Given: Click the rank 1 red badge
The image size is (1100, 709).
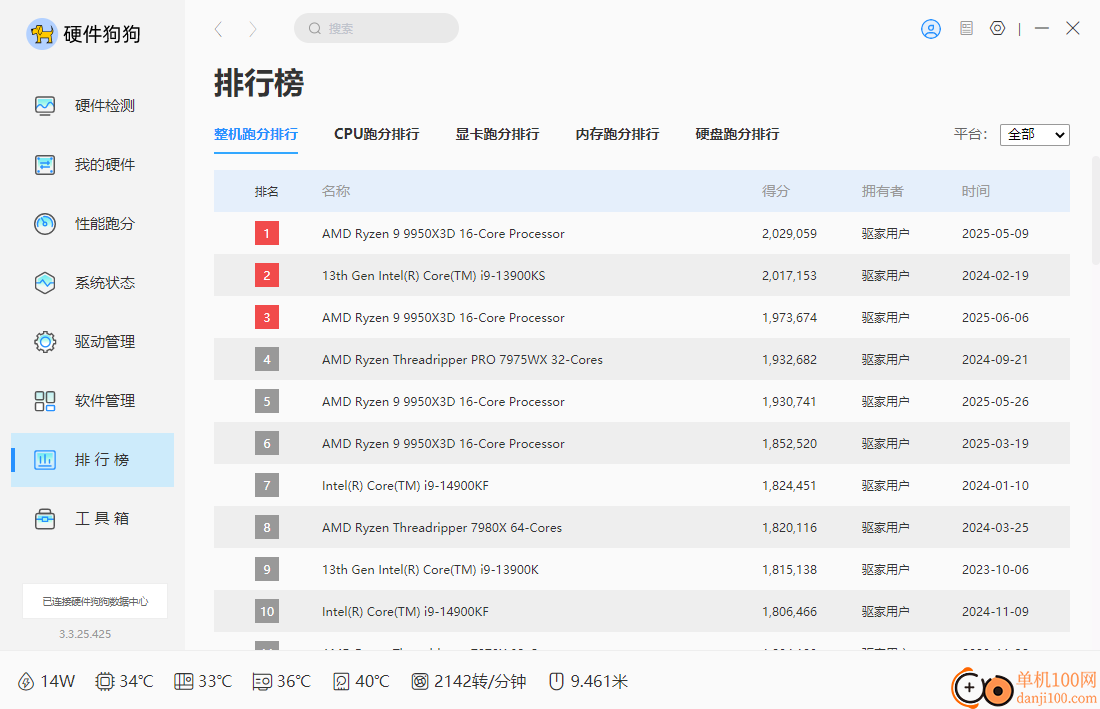Looking at the screenshot, I should point(267,234).
